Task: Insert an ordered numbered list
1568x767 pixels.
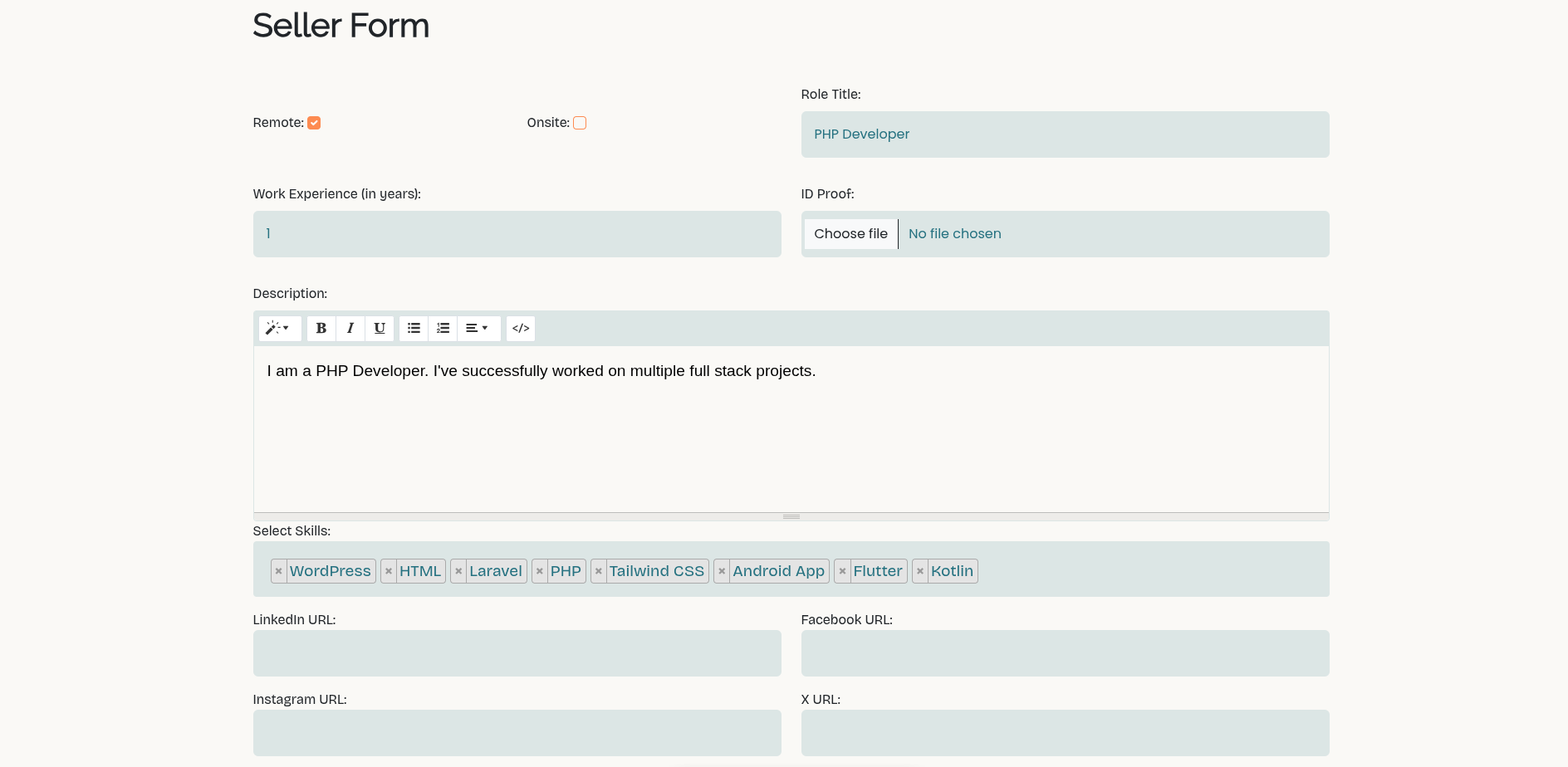Action: 443,328
